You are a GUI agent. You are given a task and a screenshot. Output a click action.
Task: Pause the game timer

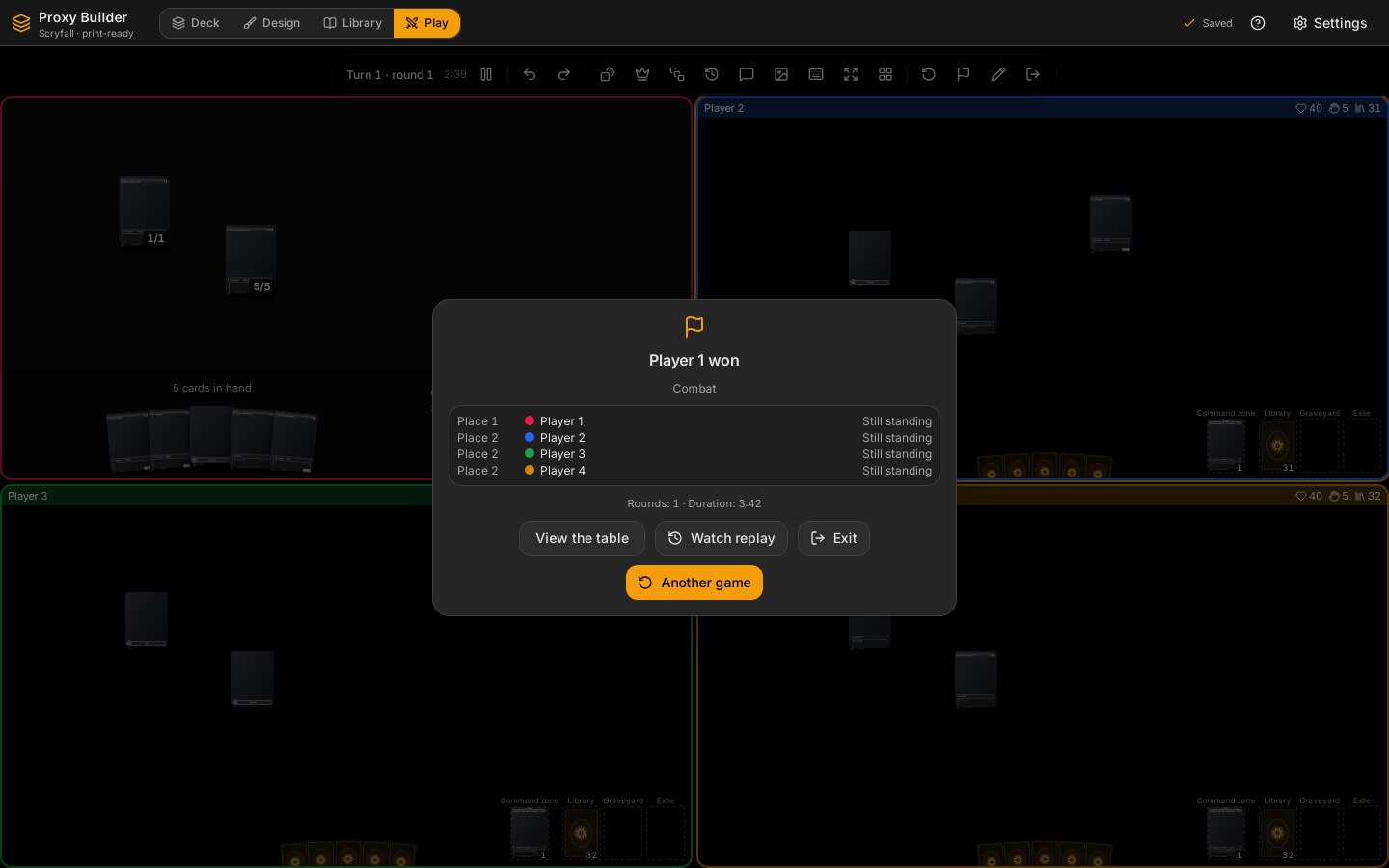[x=486, y=74]
